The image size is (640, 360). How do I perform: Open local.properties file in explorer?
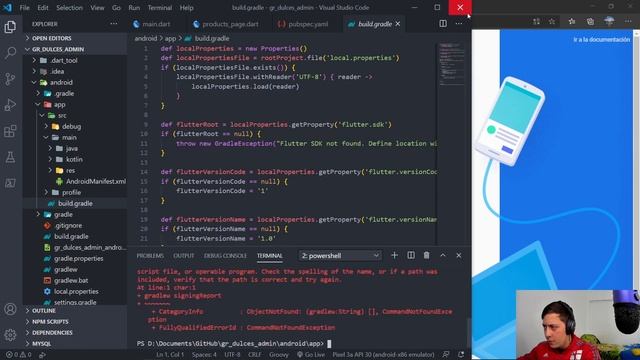(75, 291)
